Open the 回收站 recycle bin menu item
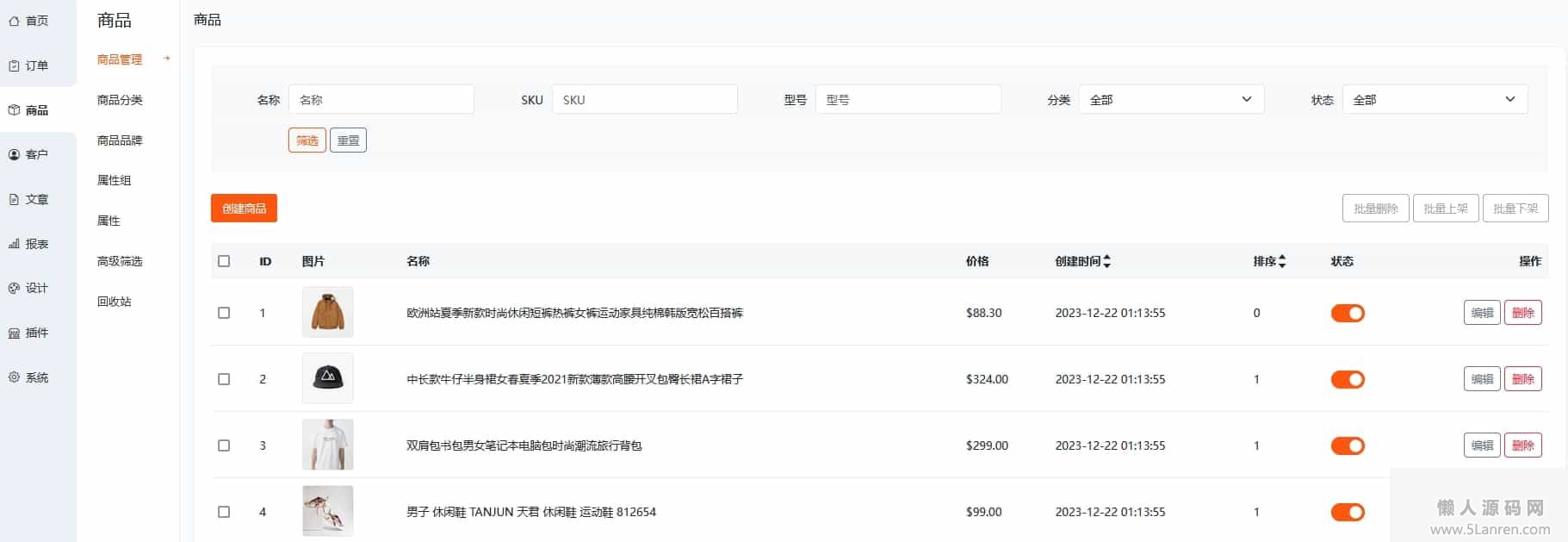 [114, 302]
